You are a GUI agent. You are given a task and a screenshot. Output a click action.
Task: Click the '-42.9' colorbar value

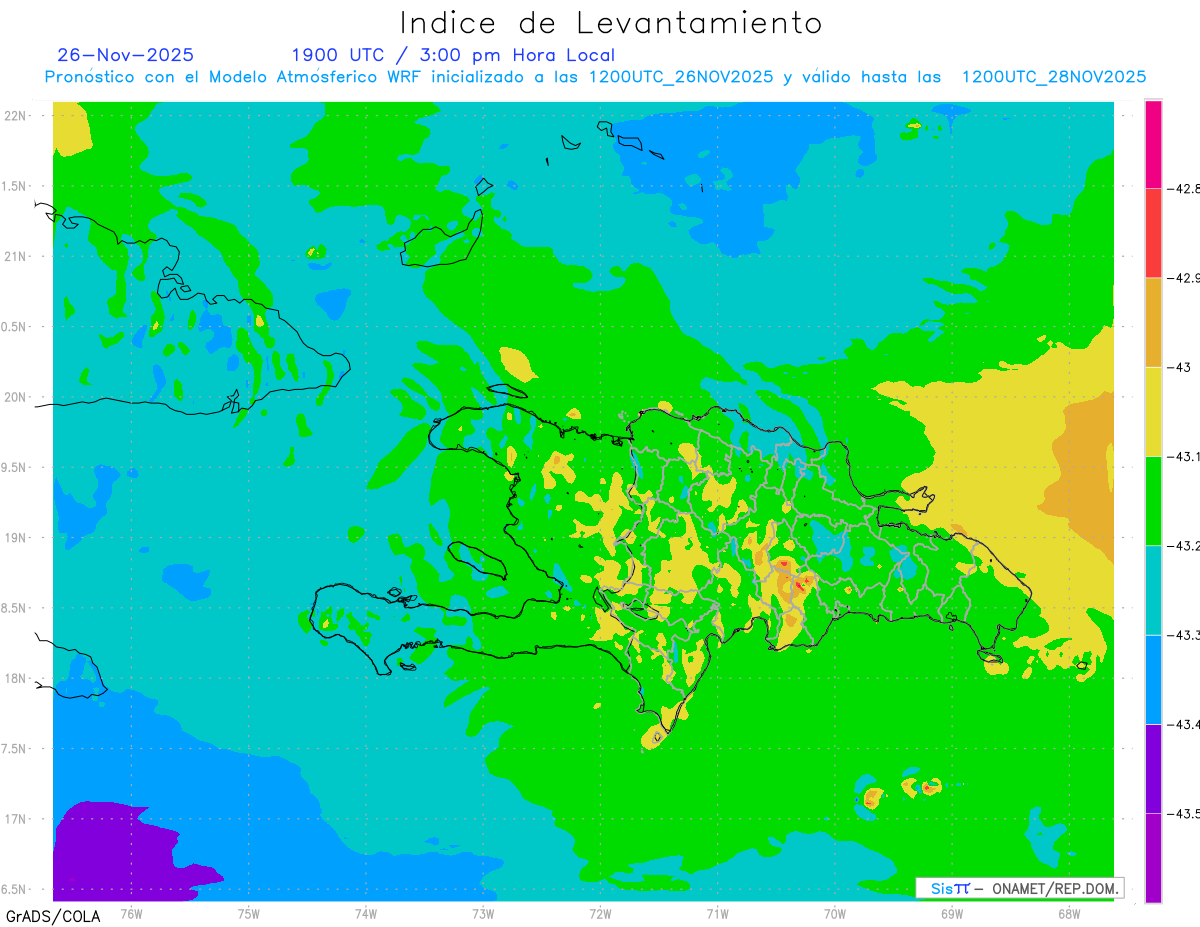point(1184,278)
